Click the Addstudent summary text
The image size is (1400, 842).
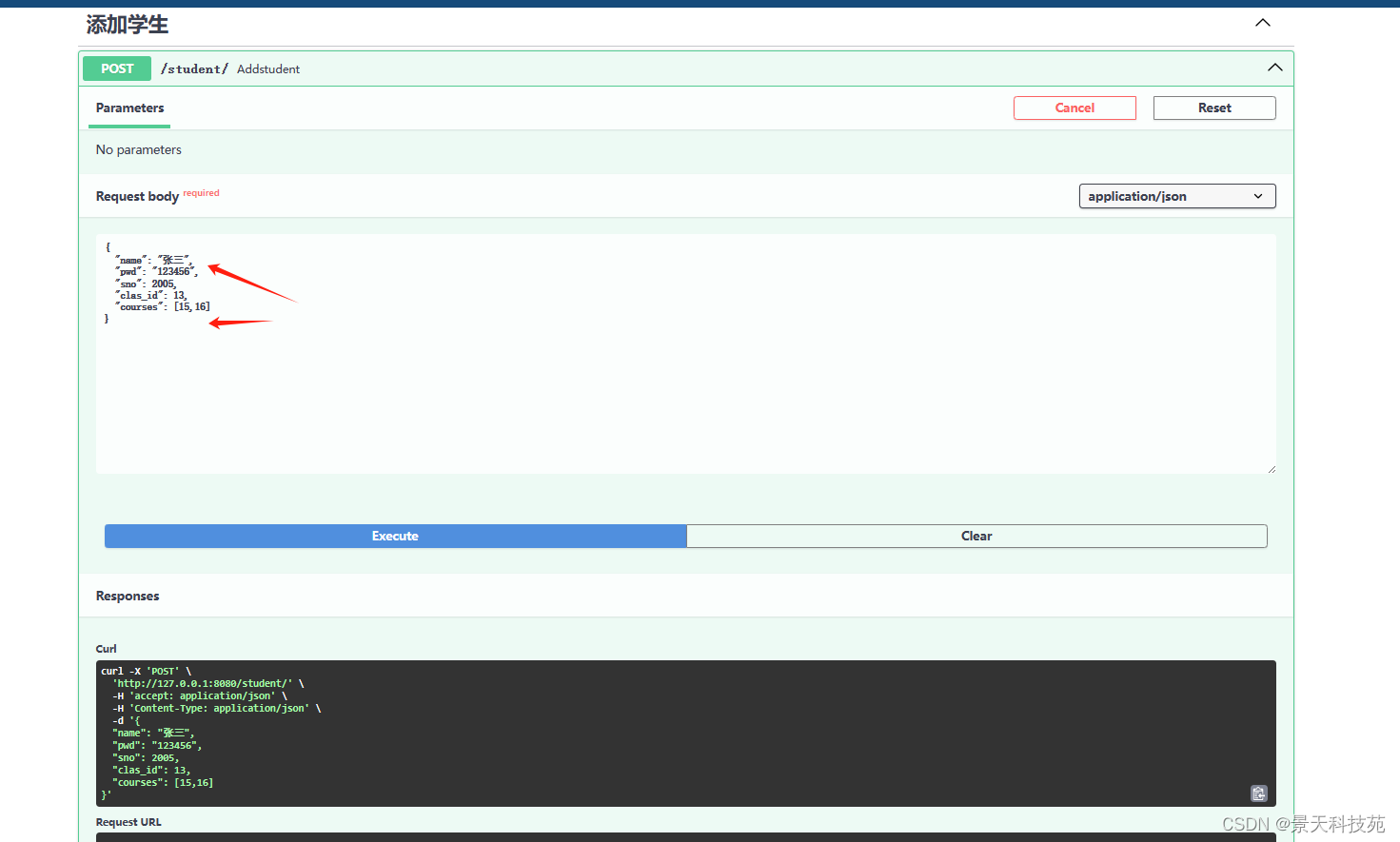coord(268,69)
